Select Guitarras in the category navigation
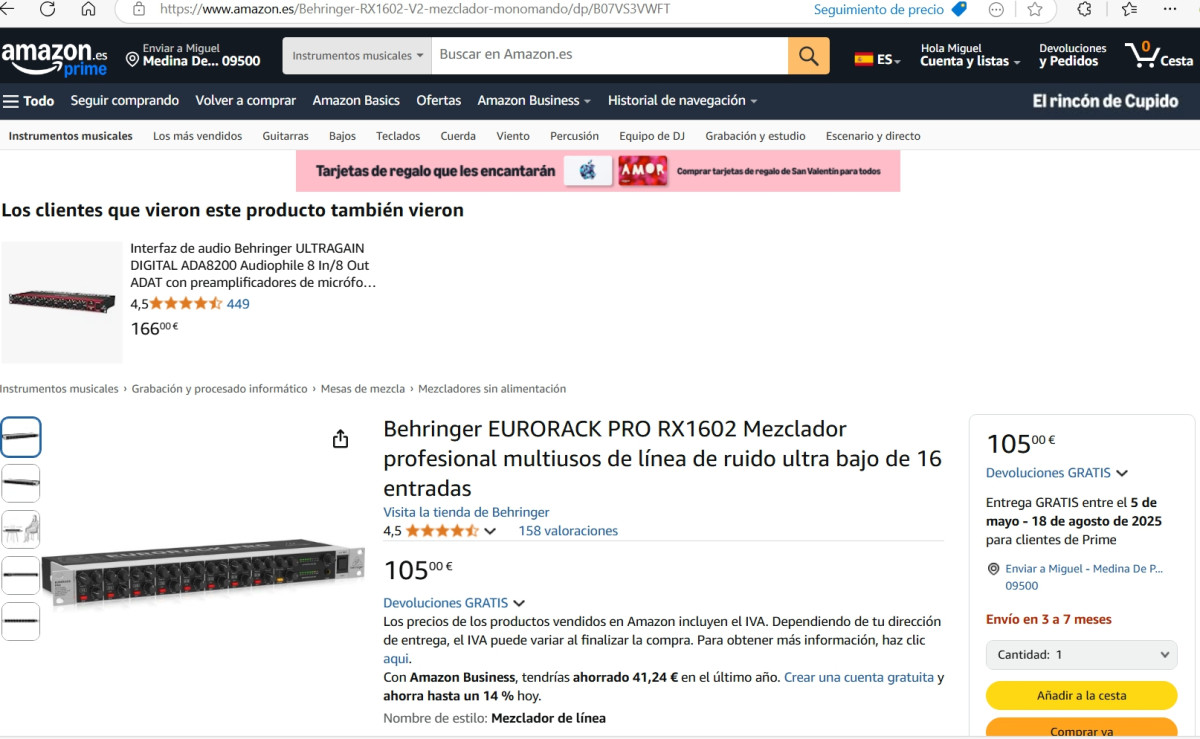Image resolution: width=1200 pixels, height=739 pixels. coord(285,136)
